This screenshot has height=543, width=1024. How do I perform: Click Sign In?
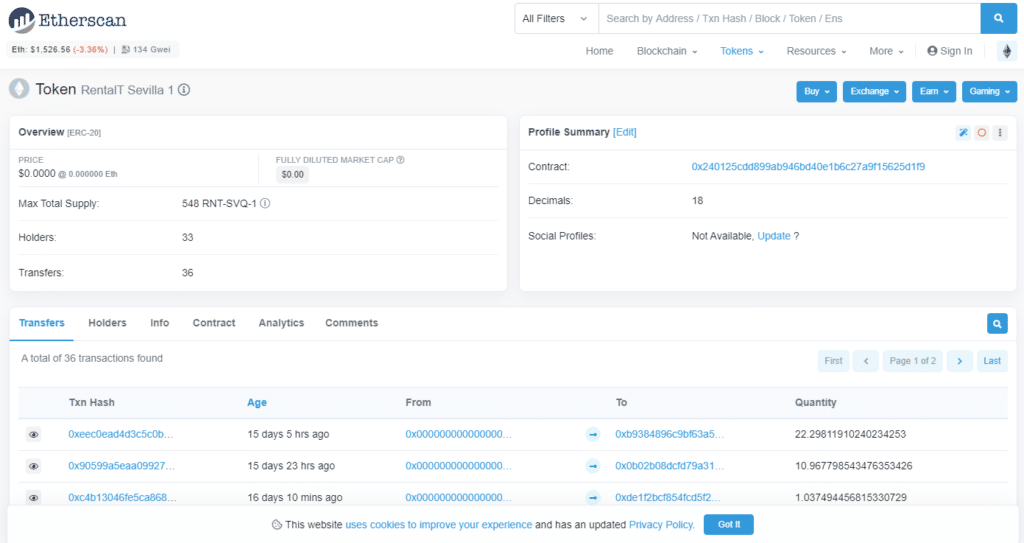pyautogui.click(x=950, y=51)
